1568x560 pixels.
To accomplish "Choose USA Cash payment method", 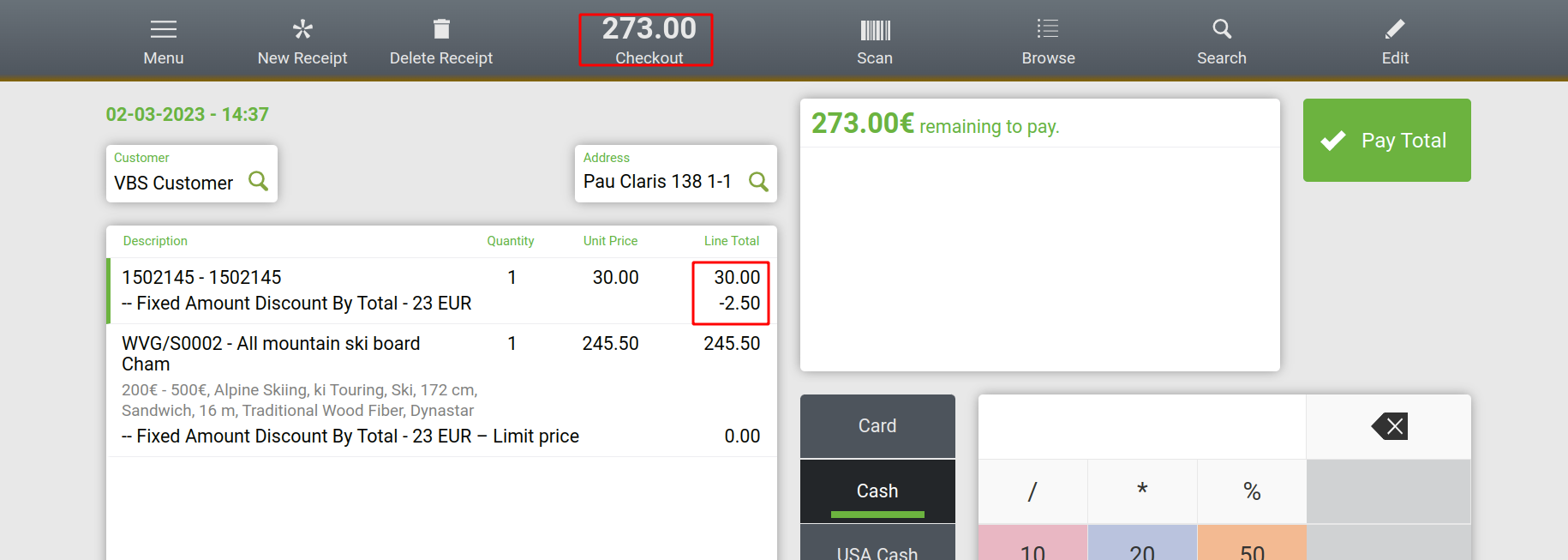I will [x=877, y=549].
